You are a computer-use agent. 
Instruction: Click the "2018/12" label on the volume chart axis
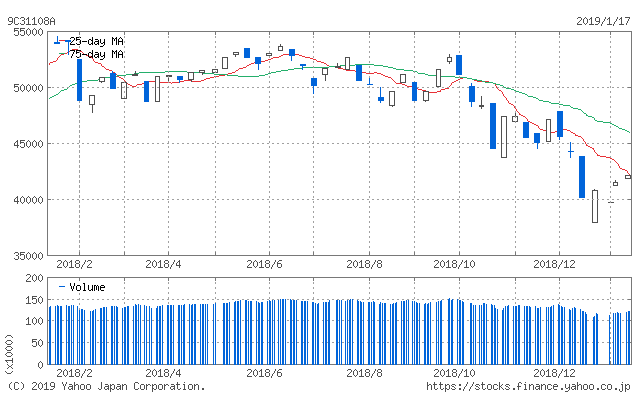click(x=554, y=373)
